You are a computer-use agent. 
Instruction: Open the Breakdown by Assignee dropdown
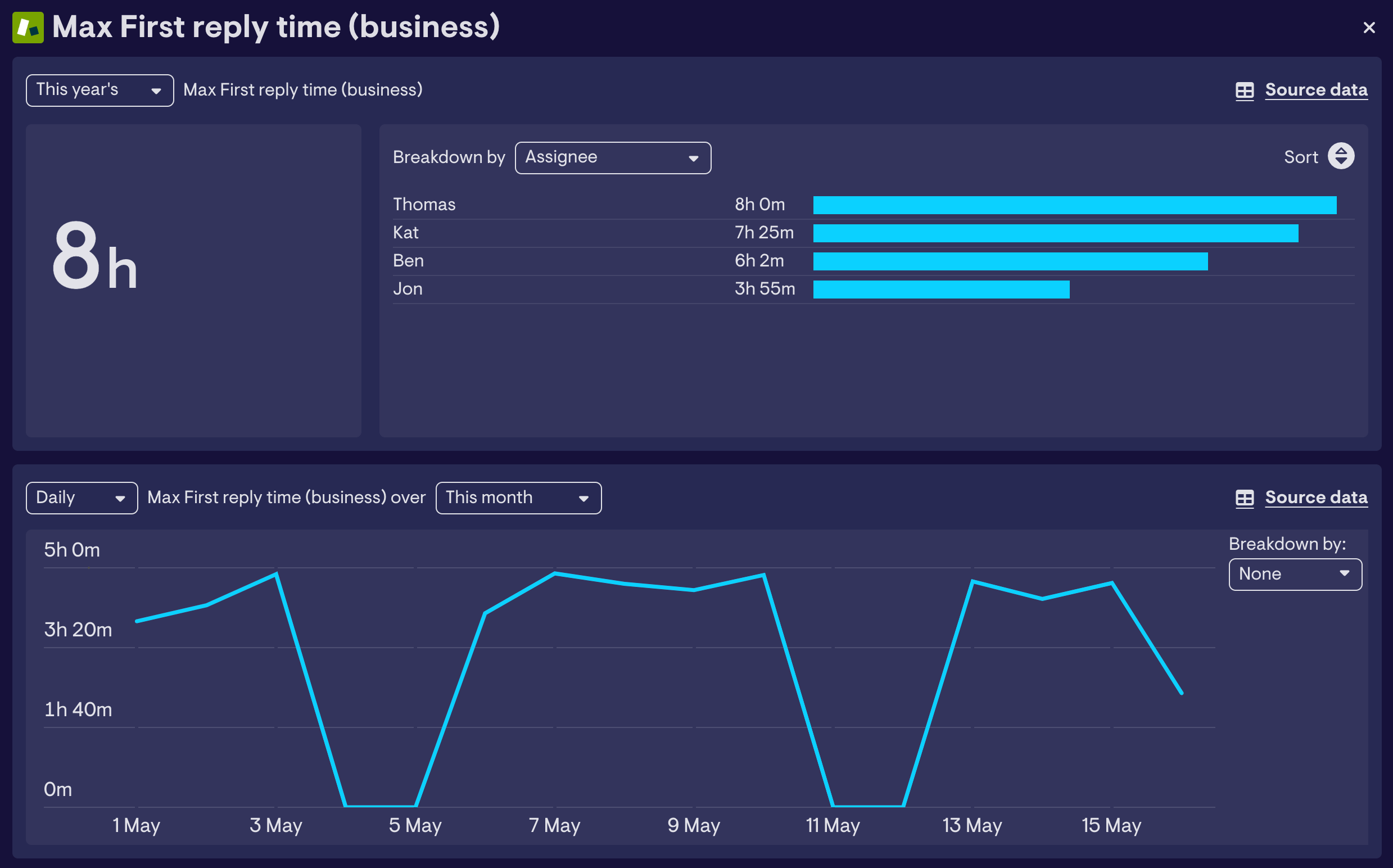[612, 157]
